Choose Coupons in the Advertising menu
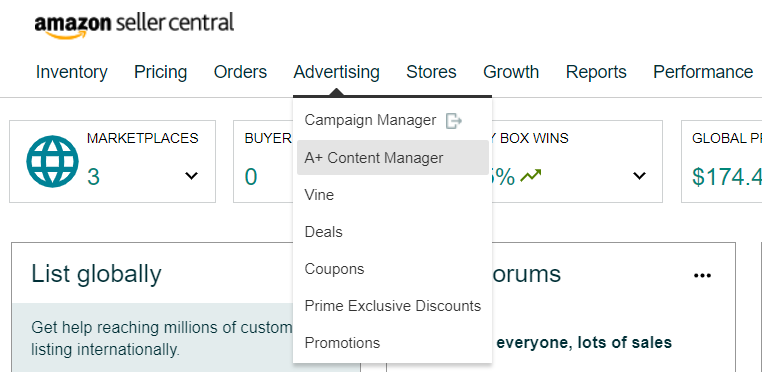Viewport: 762px width, 372px height. pyautogui.click(x=393, y=269)
